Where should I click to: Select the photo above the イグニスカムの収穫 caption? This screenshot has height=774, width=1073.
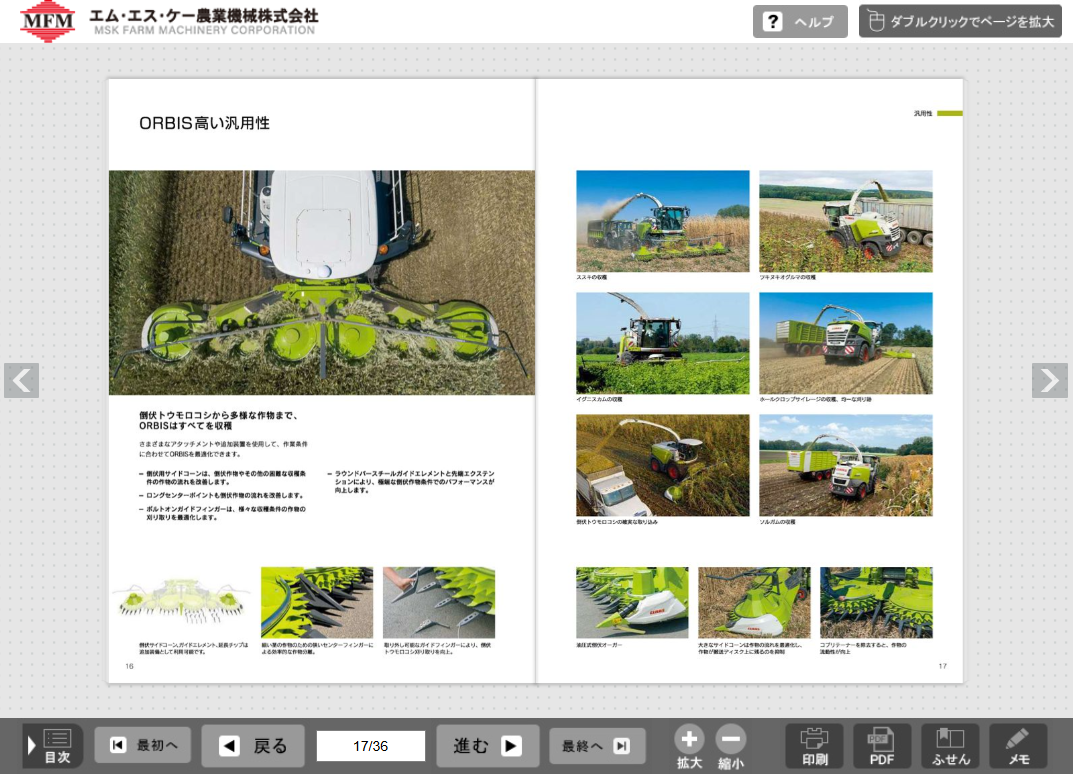point(662,343)
